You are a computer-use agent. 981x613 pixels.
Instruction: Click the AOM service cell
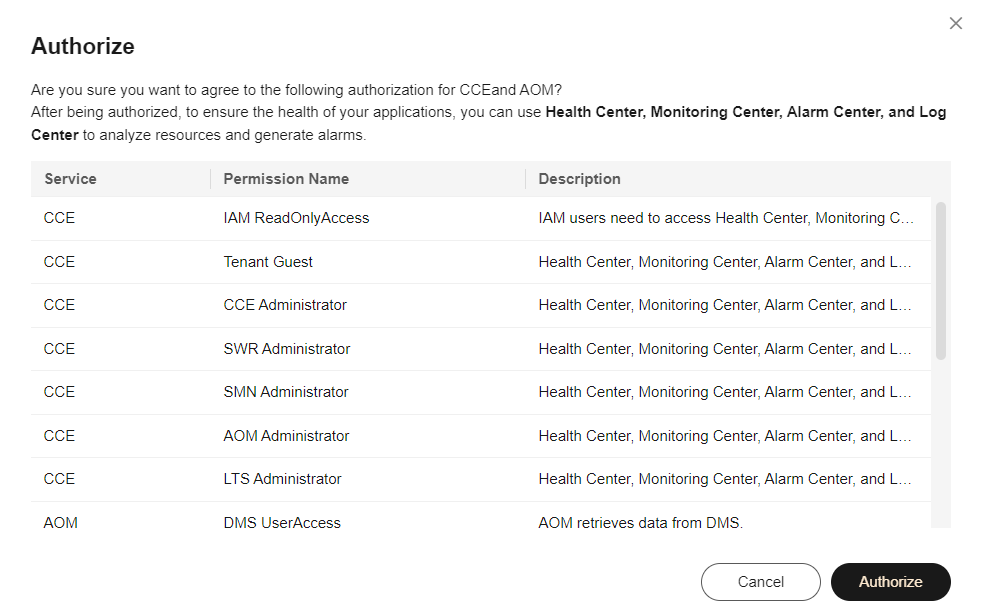(61, 522)
